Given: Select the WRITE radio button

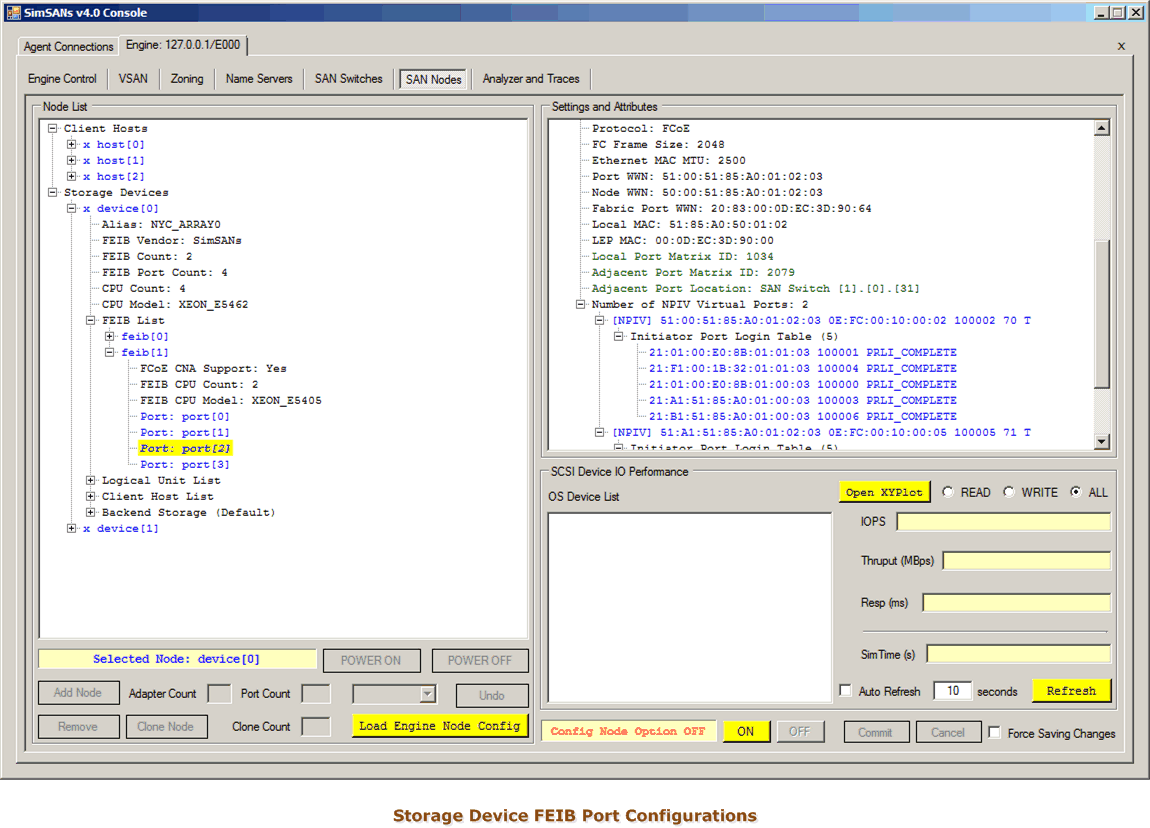Looking at the screenshot, I should pyautogui.click(x=1009, y=492).
